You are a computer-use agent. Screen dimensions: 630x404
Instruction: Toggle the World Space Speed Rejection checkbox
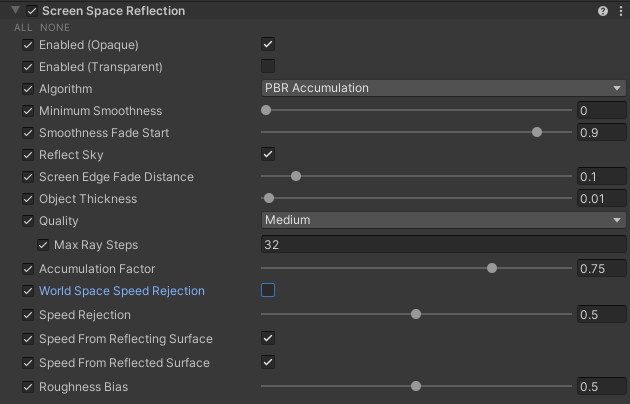click(x=268, y=291)
